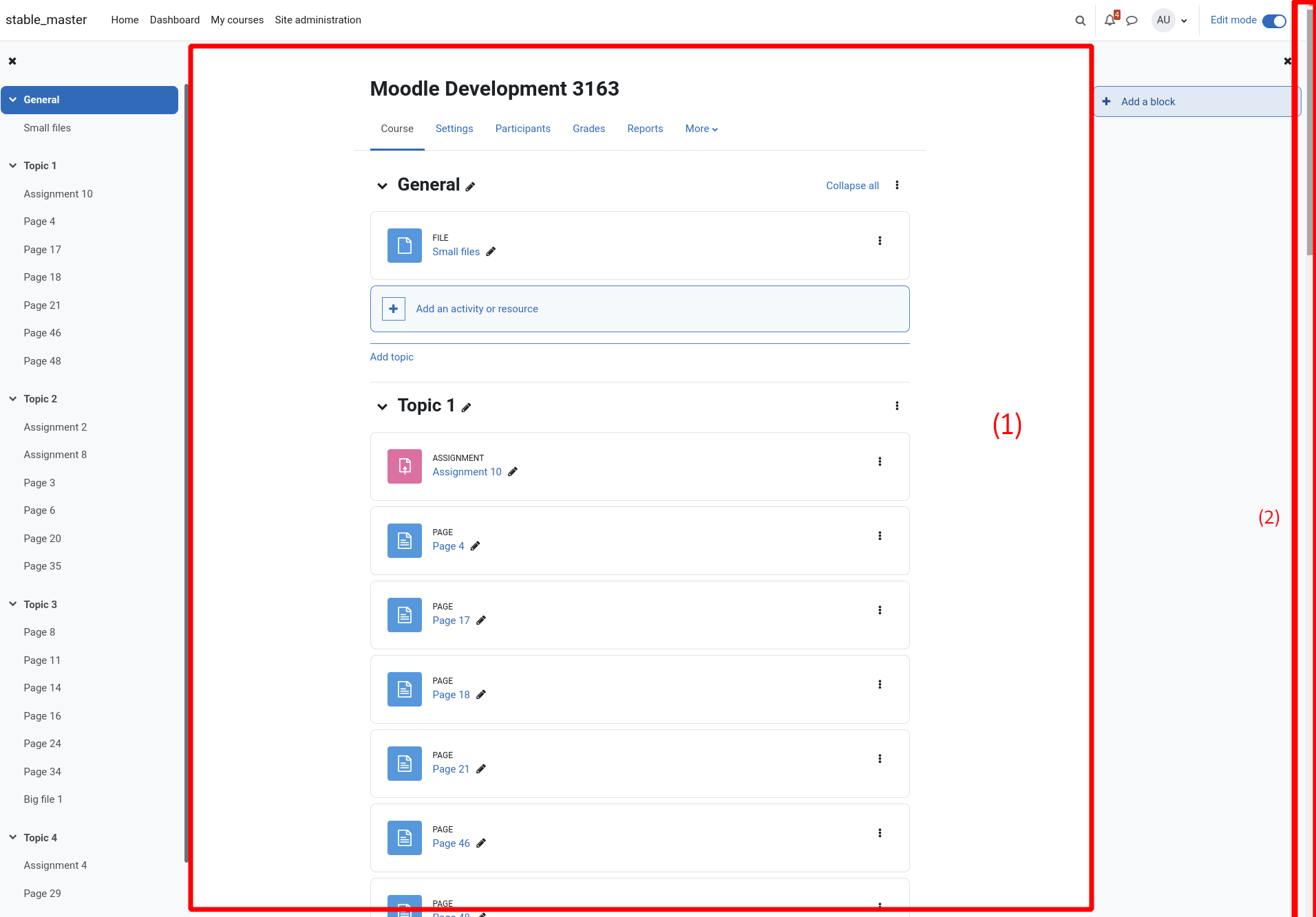Click Assignment 10 activity icon

[x=405, y=466]
